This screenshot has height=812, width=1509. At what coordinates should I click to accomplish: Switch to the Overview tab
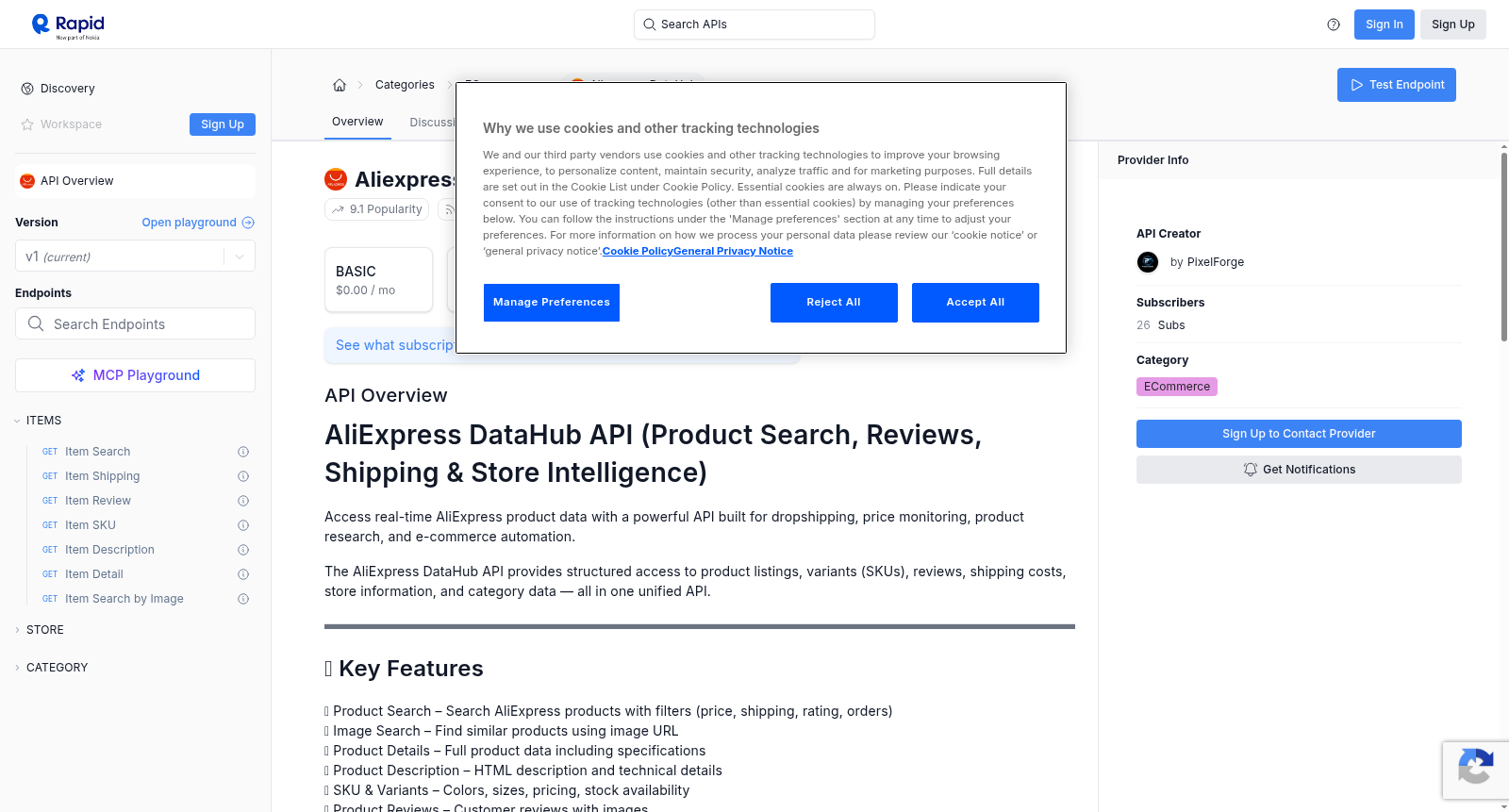[357, 122]
